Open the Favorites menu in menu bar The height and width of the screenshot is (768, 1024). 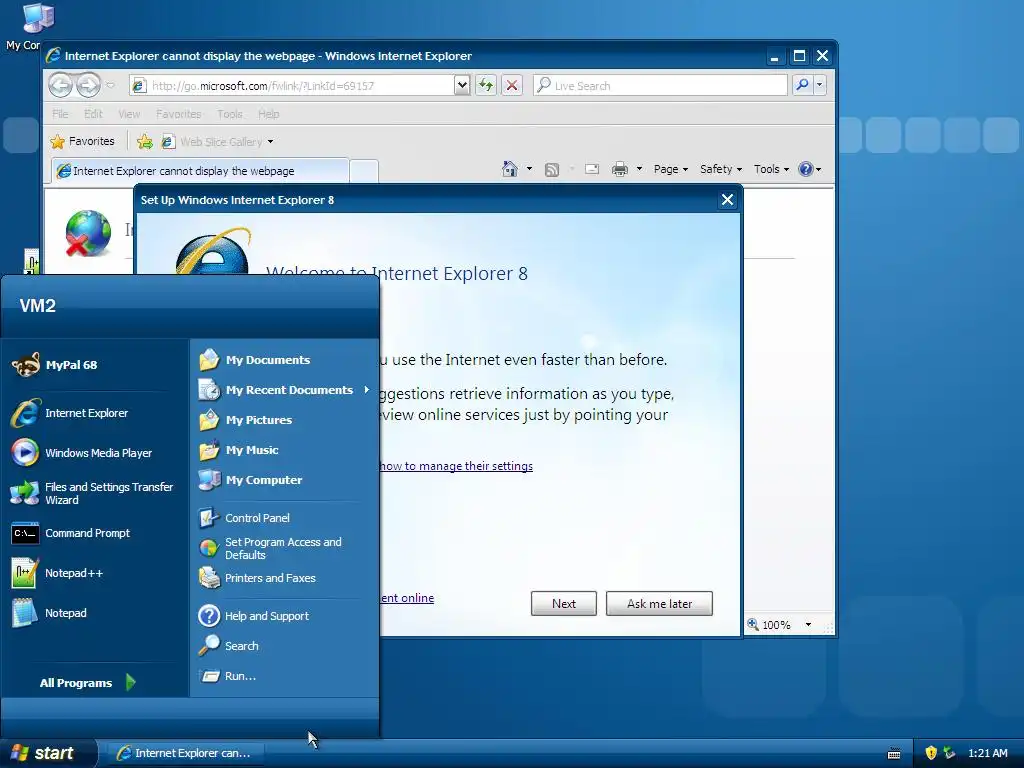pyautogui.click(x=178, y=114)
